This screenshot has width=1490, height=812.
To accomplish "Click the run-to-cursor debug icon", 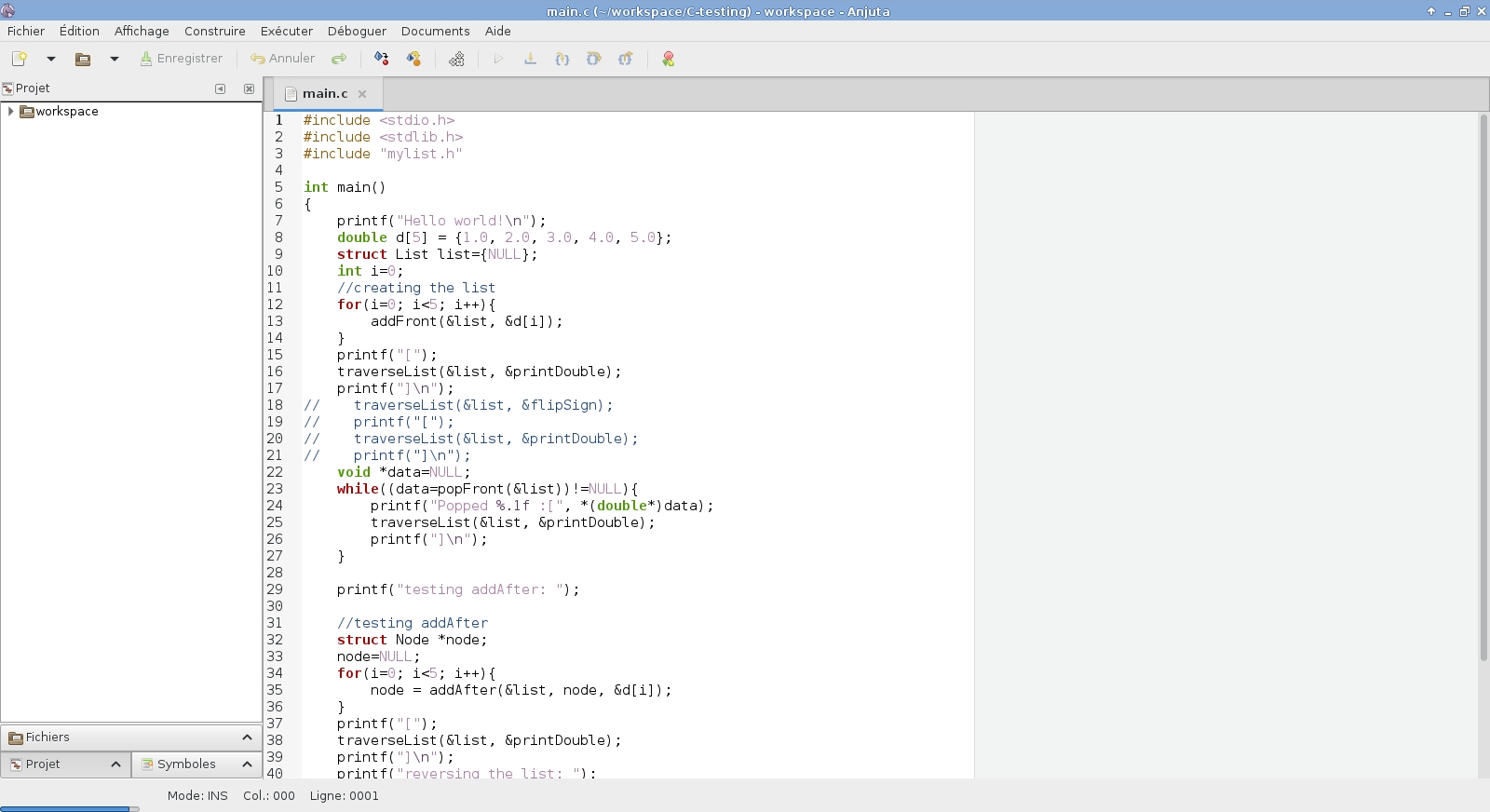I will click(530, 59).
